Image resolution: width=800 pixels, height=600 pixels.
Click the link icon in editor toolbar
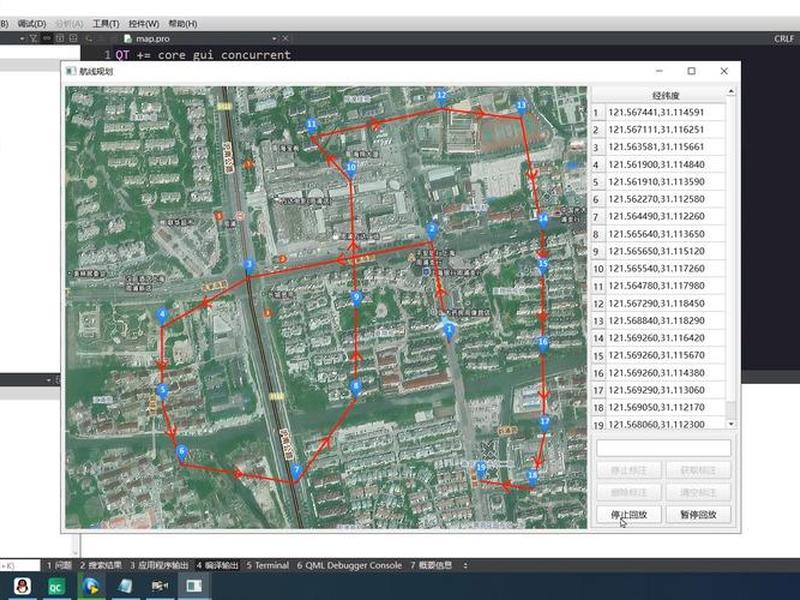pos(46,38)
